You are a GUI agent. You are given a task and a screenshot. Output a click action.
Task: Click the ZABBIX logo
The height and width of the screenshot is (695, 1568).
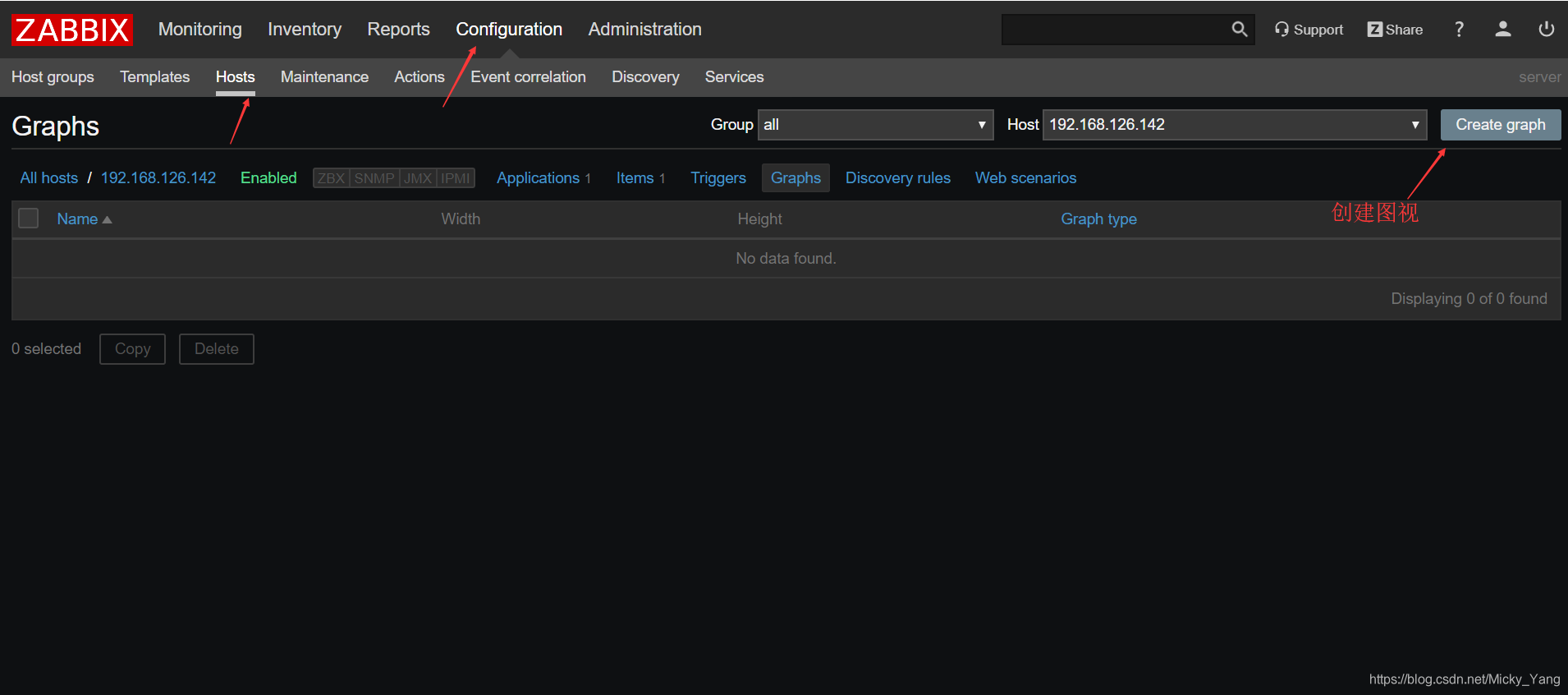pos(72,30)
